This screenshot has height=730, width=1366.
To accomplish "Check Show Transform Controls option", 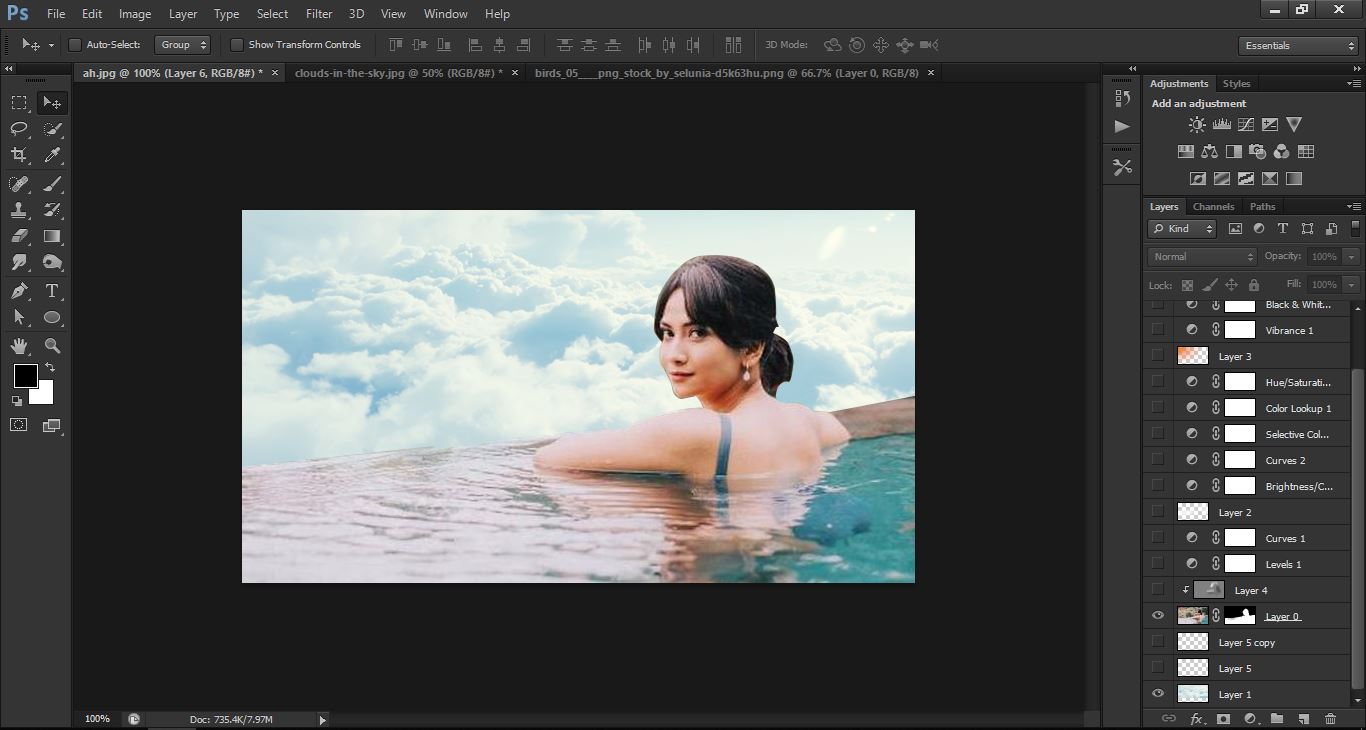I will 237,45.
